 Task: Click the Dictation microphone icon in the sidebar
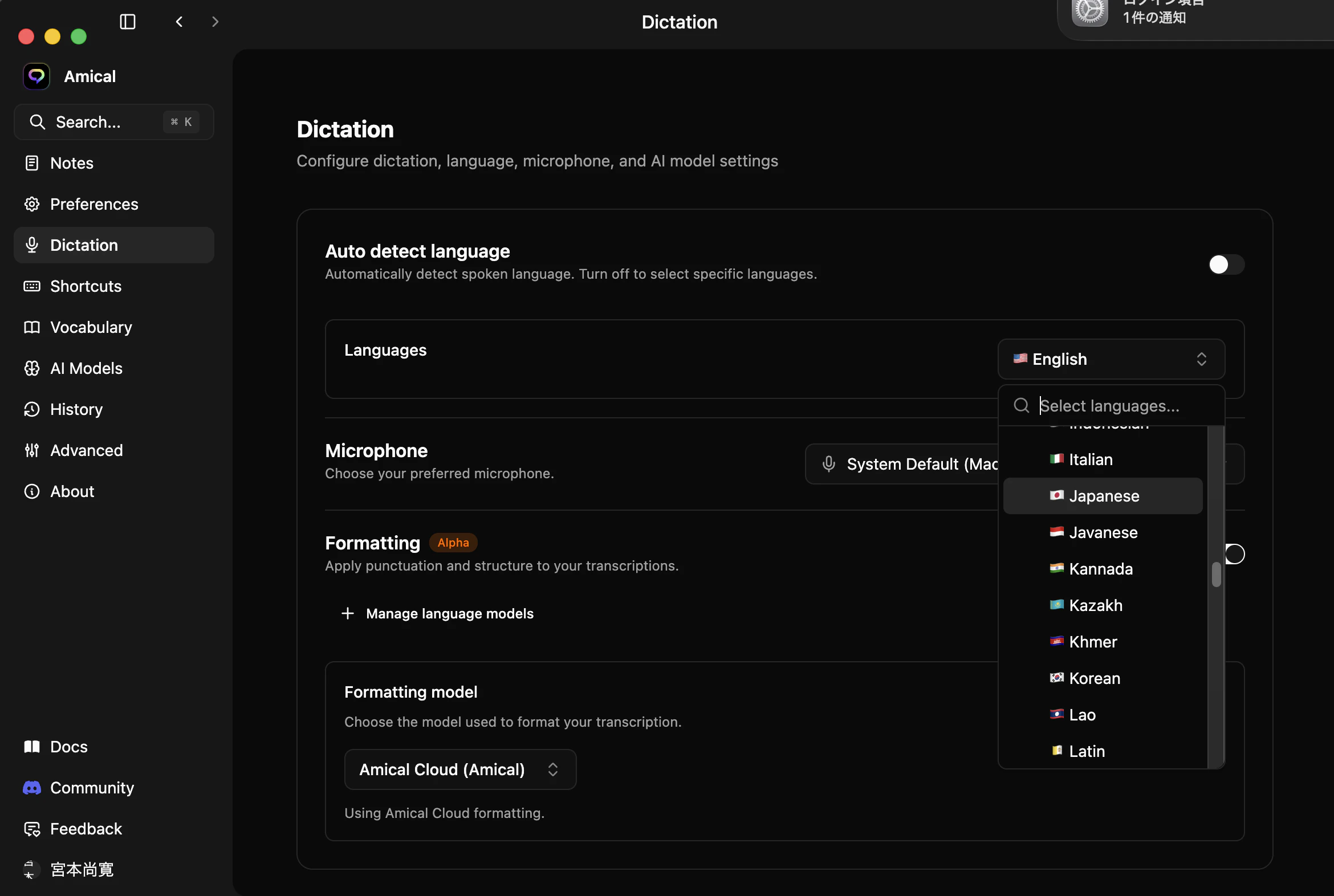(32, 245)
